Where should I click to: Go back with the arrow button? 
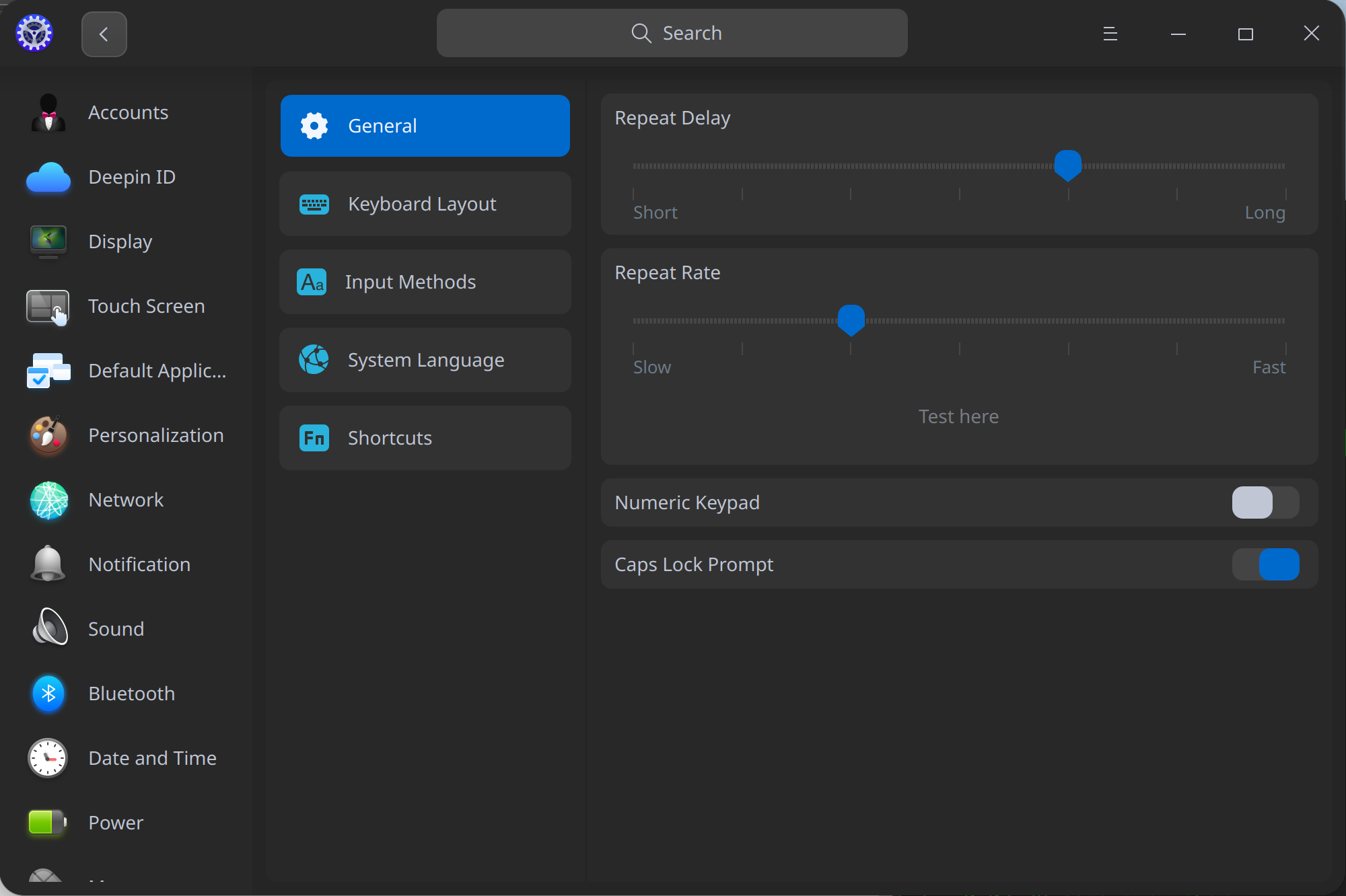tap(104, 34)
